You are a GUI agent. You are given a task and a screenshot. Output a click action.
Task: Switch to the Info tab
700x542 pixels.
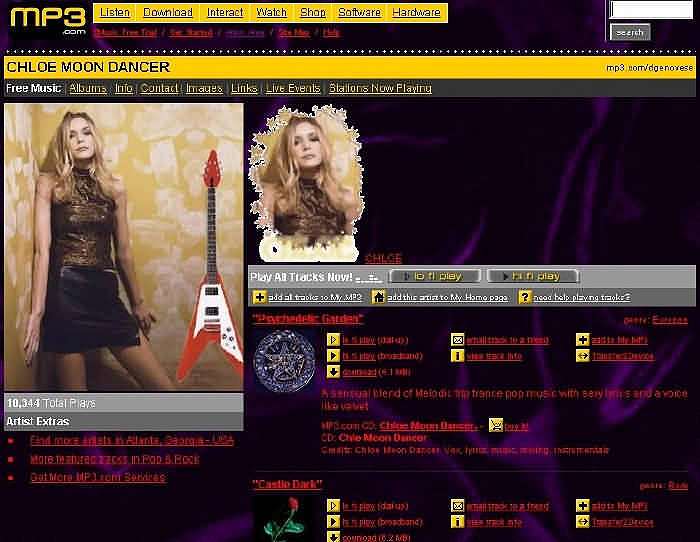coord(124,88)
